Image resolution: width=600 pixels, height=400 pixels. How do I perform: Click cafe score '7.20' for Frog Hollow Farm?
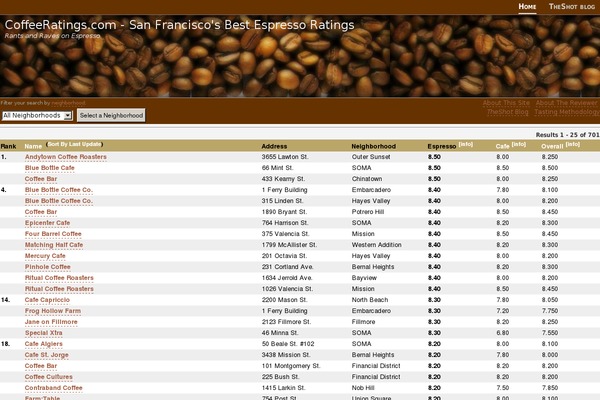(502, 311)
